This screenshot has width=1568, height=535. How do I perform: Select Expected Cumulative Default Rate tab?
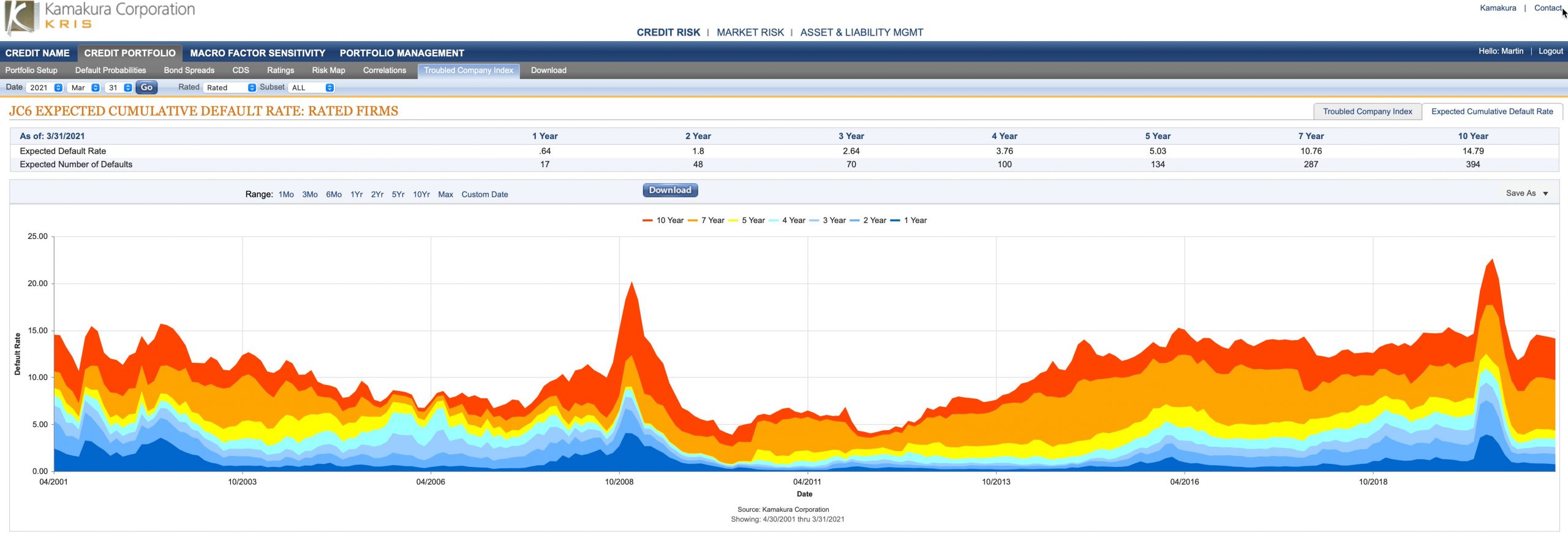(x=1491, y=112)
